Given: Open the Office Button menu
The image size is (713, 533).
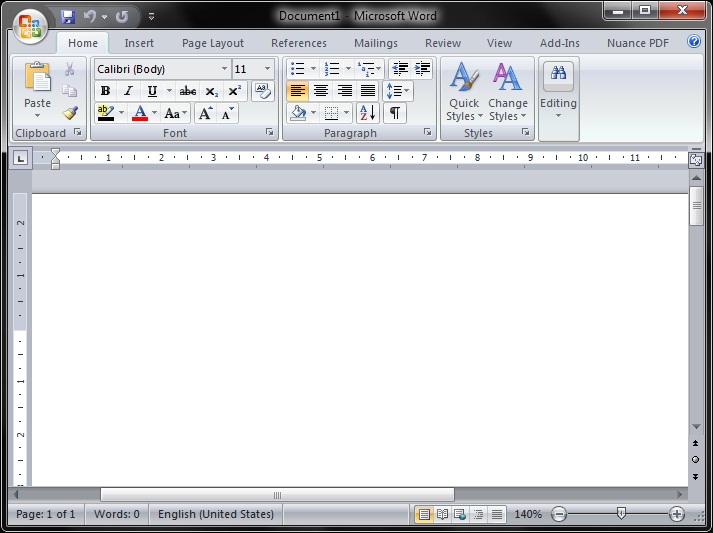Looking at the screenshot, I should tap(30, 25).
